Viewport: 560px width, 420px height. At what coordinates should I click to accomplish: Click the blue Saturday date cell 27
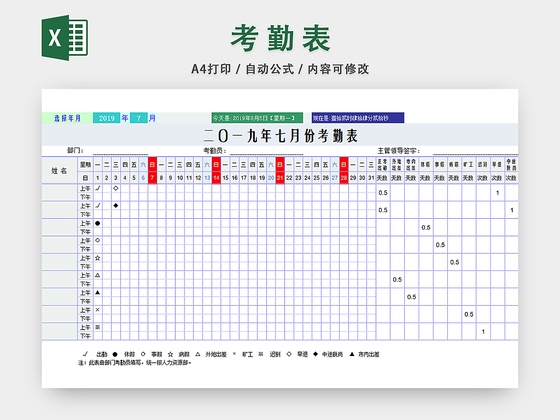pos(335,178)
